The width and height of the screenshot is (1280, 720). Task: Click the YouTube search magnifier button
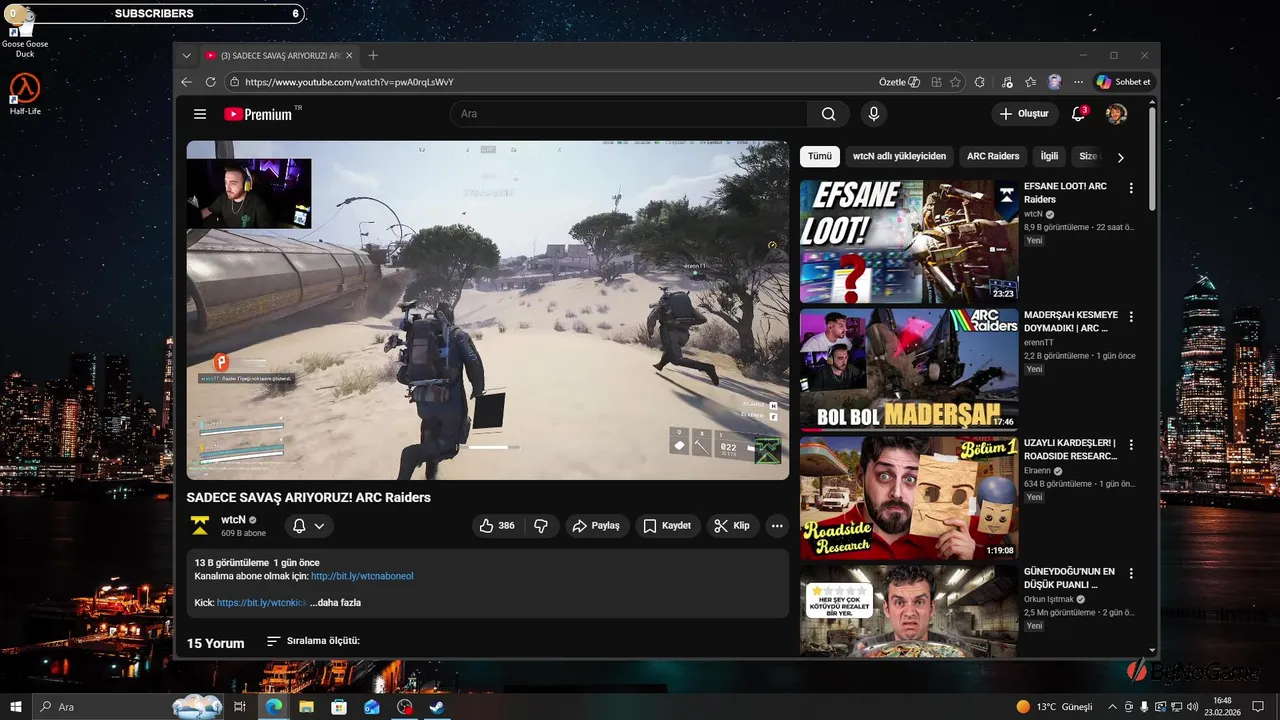coord(828,114)
